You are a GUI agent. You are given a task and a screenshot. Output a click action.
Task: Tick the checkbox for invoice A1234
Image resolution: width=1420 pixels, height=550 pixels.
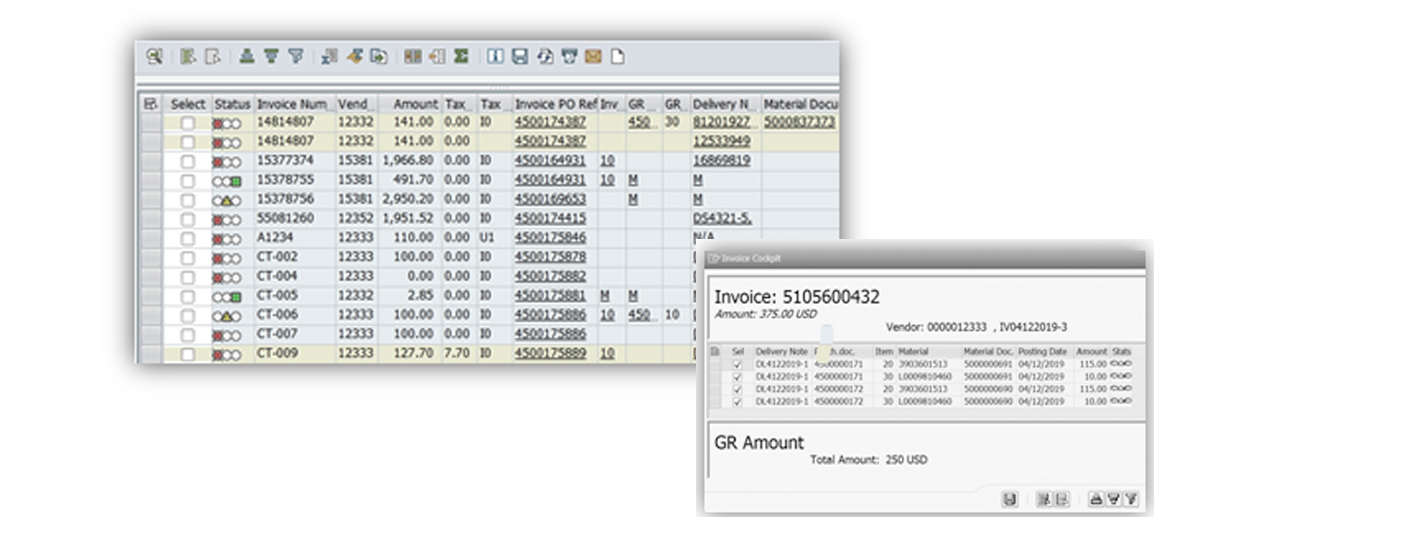click(x=188, y=239)
